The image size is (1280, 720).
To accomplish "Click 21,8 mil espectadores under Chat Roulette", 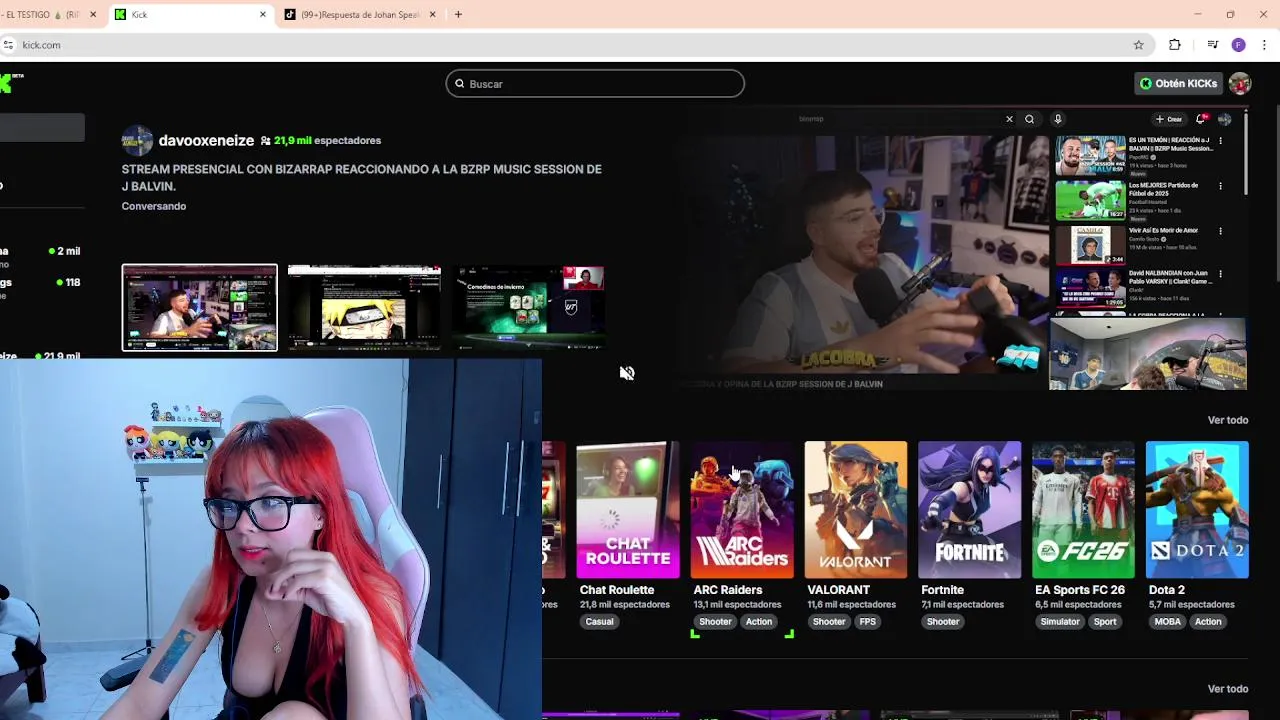I will (x=625, y=605).
